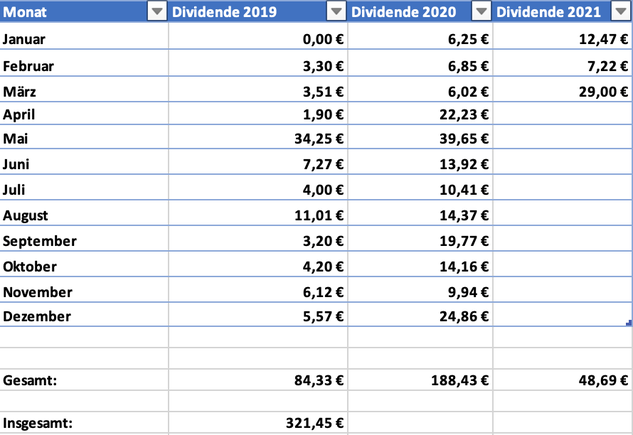Image resolution: width=633 pixels, height=435 pixels.
Task: Select the 2019 total 84,33 €
Action: pyautogui.click(x=258, y=380)
